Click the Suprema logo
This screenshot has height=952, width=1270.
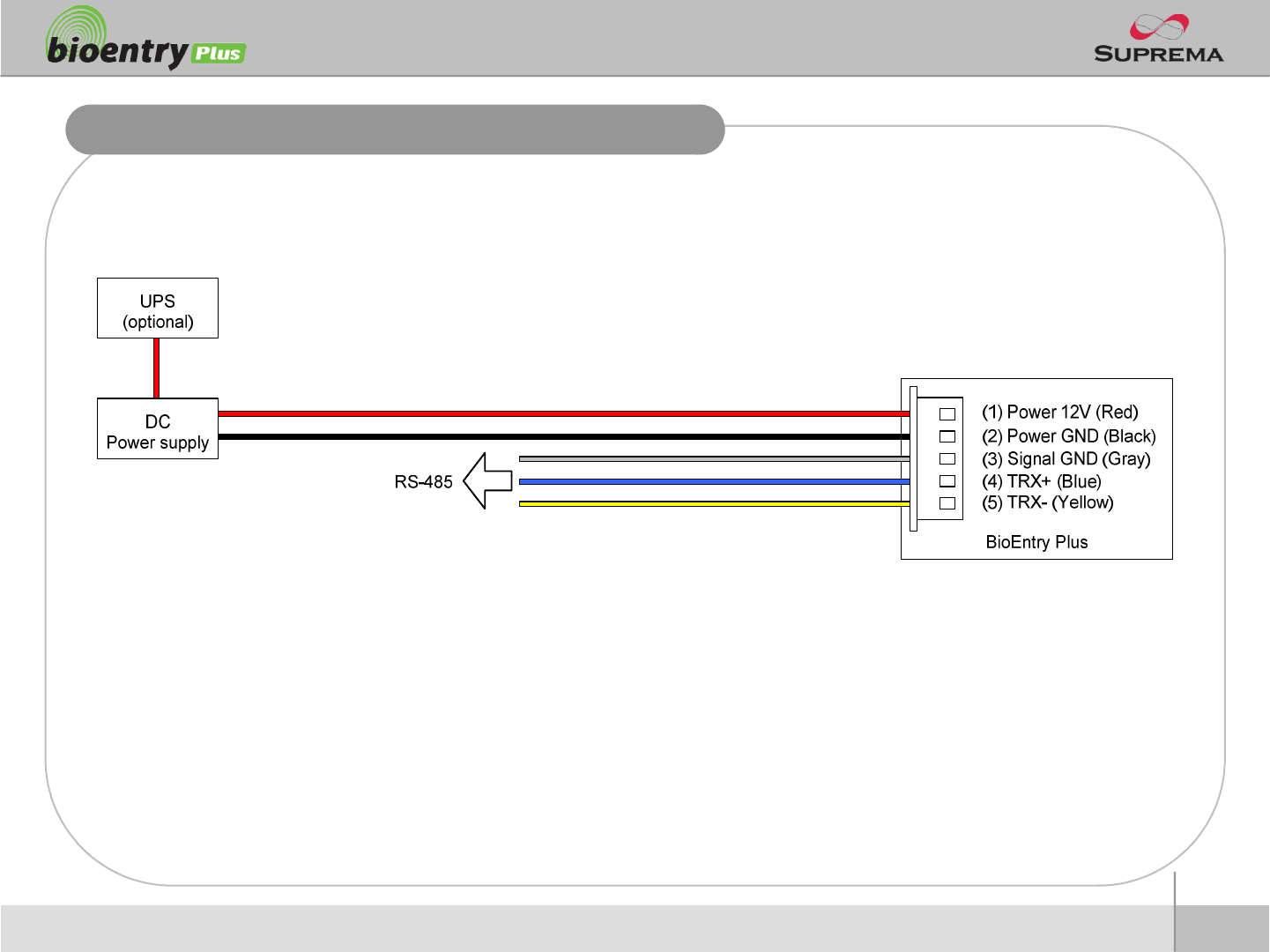[x=1158, y=39]
